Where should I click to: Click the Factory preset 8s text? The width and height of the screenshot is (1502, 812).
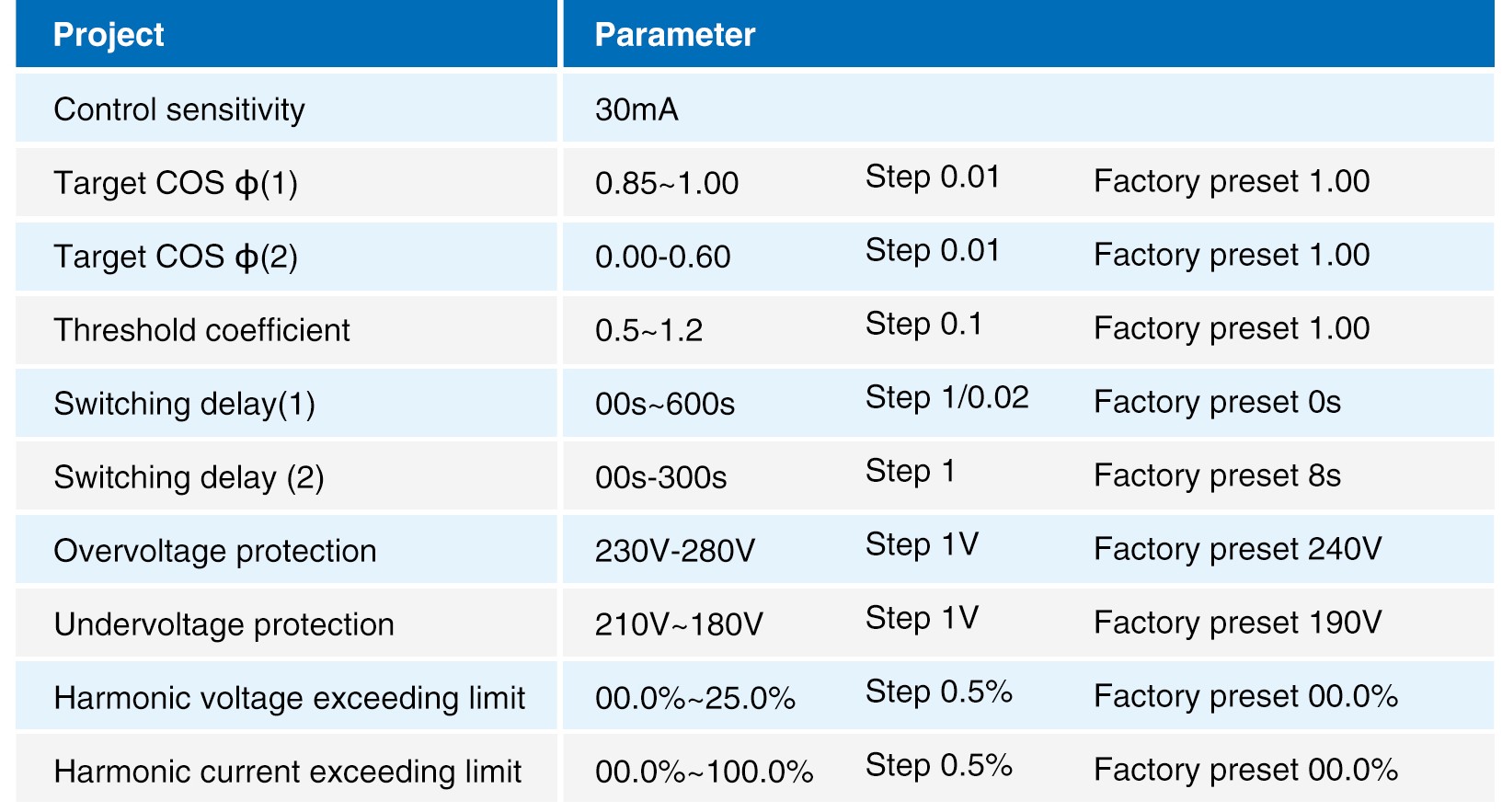coord(1217,475)
